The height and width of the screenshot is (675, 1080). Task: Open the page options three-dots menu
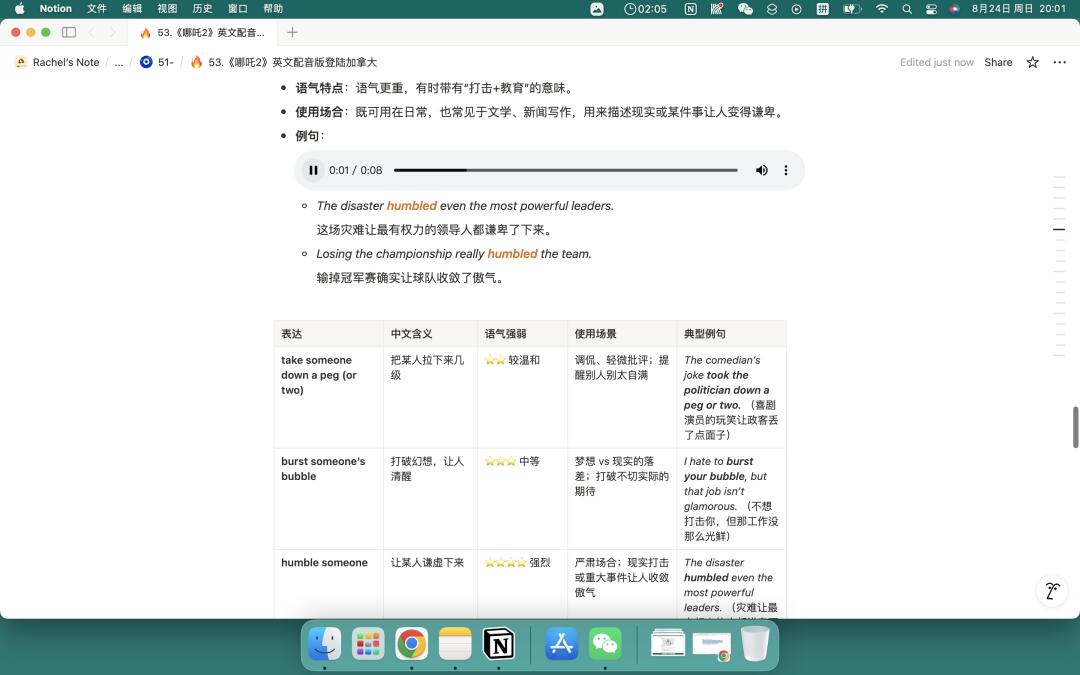(x=1059, y=62)
